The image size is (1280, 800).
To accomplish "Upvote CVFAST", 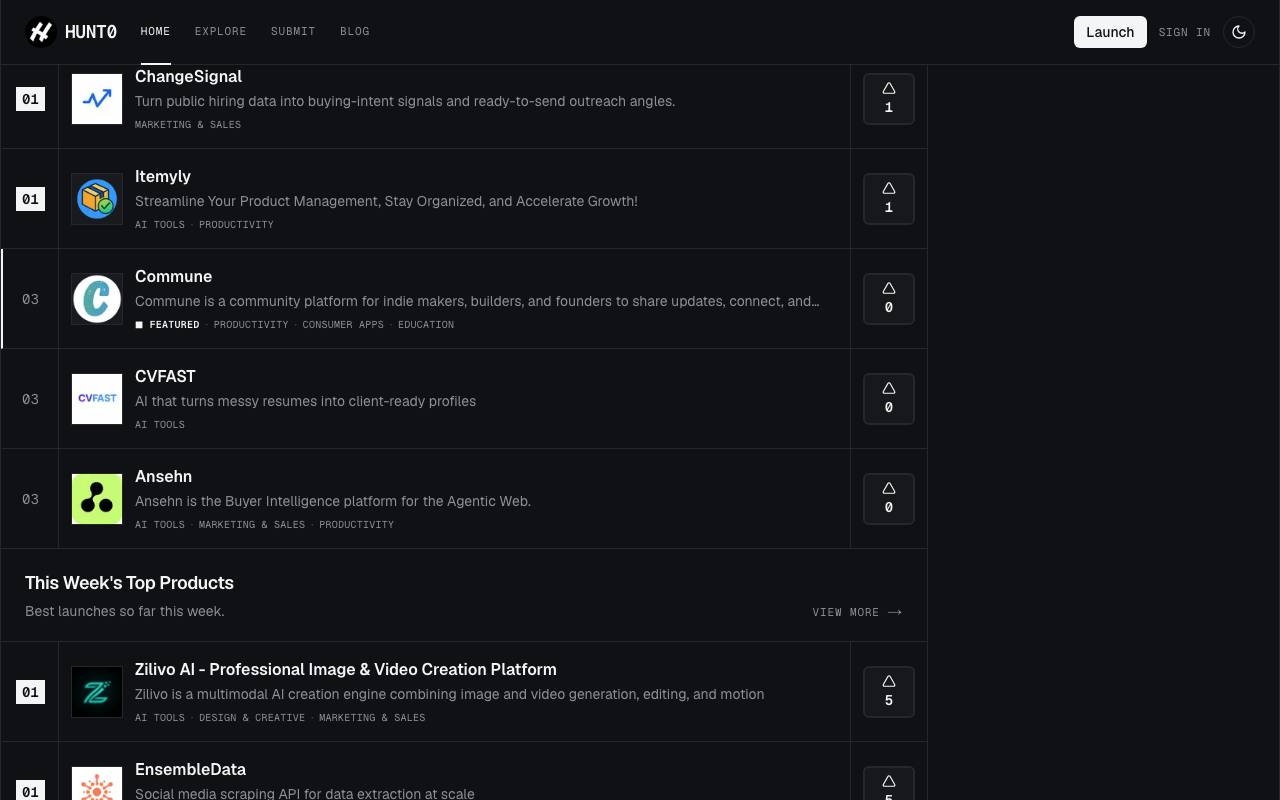I will tap(889, 399).
